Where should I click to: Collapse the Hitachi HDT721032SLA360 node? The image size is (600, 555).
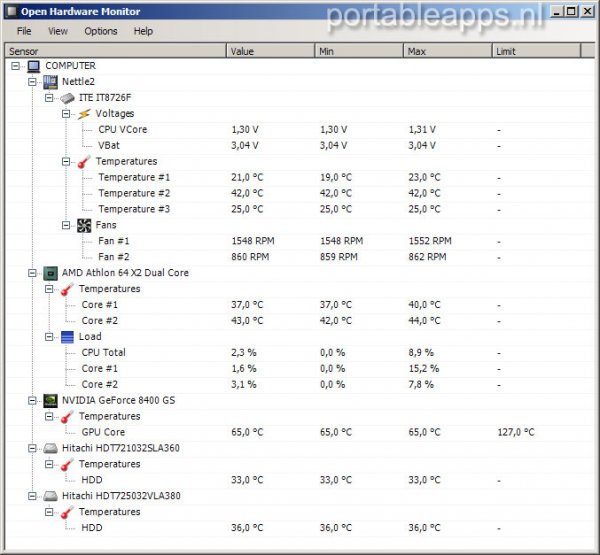(32, 449)
